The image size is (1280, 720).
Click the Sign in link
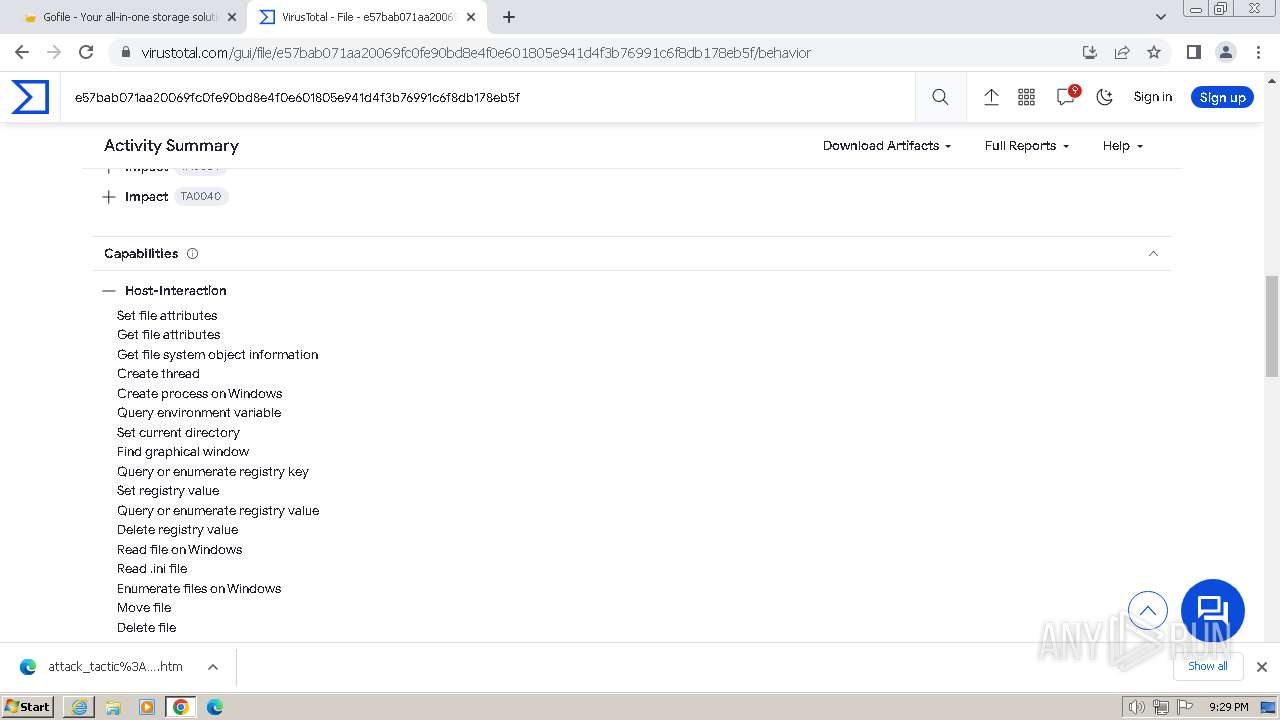coord(1152,97)
